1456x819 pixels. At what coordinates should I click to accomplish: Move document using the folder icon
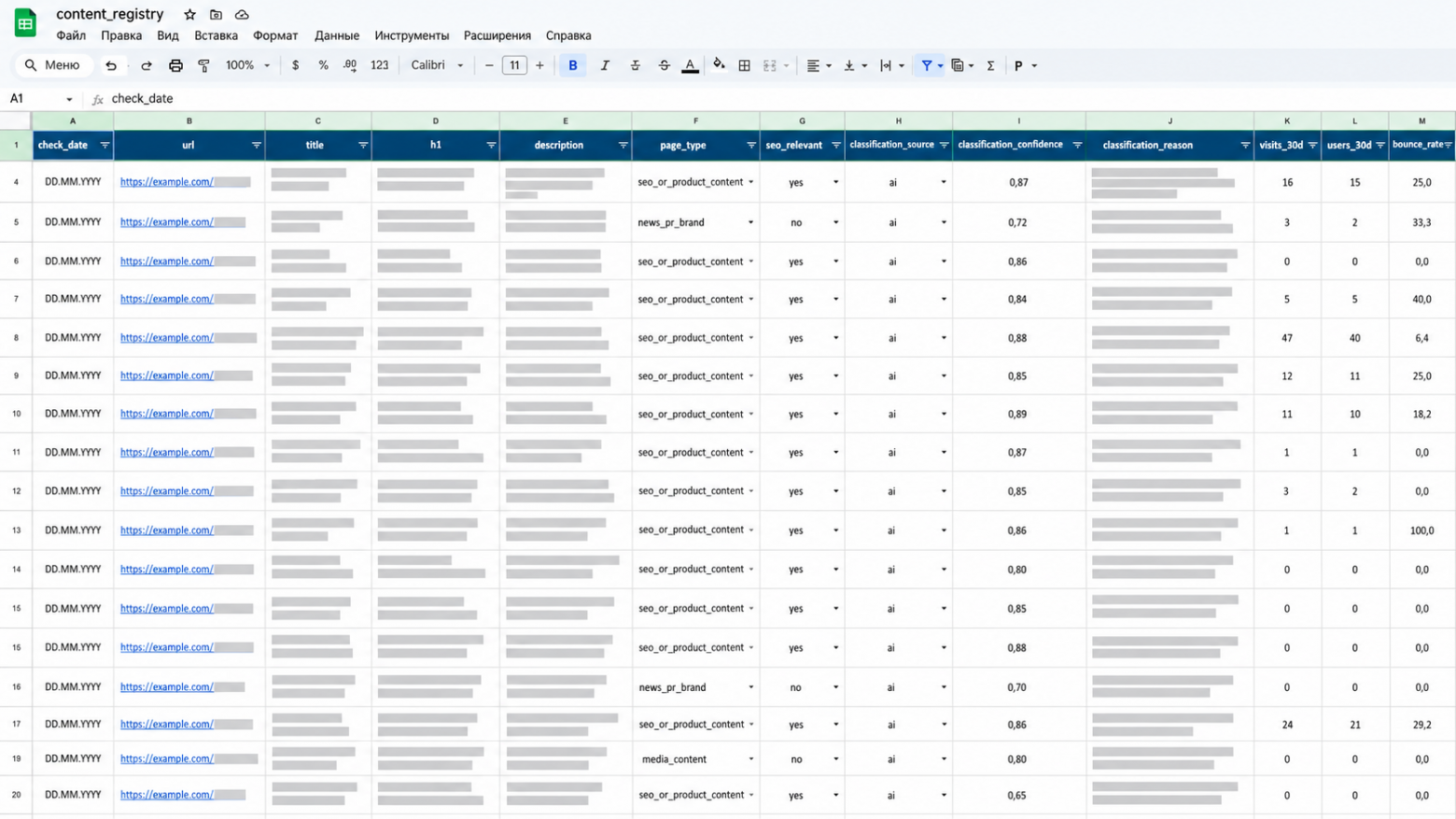point(216,15)
